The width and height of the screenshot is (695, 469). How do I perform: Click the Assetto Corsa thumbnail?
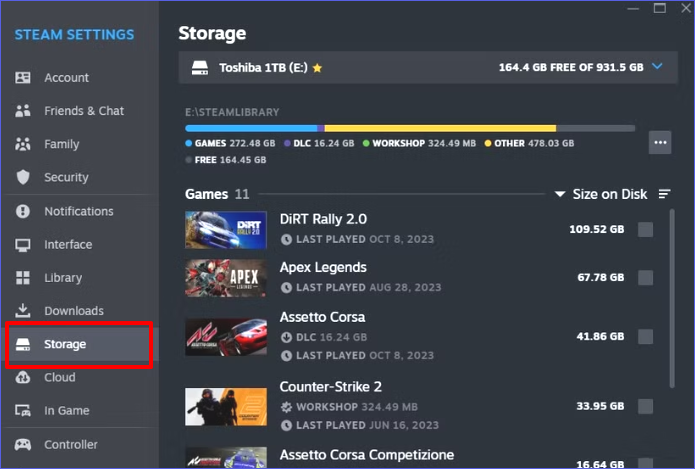click(x=226, y=336)
